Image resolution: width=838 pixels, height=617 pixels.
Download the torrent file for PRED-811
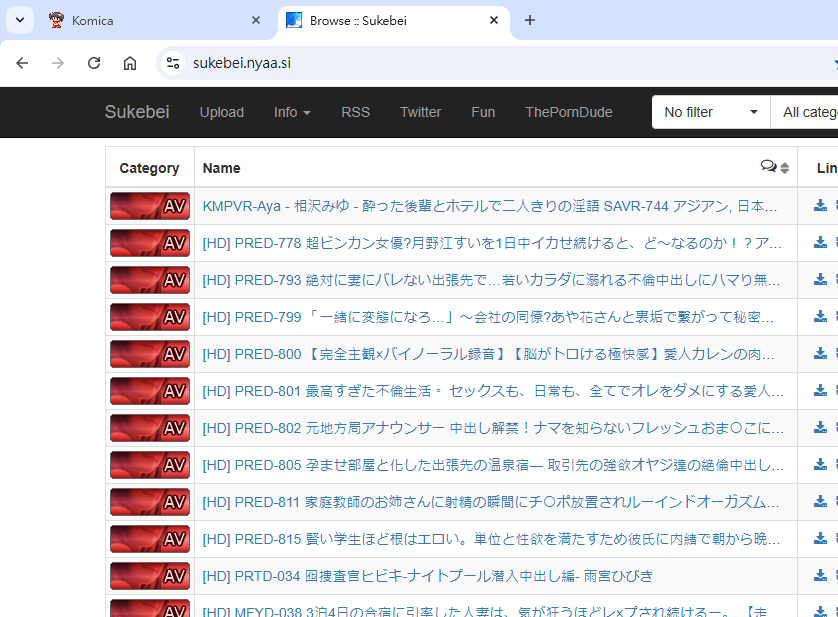pyautogui.click(x=820, y=502)
